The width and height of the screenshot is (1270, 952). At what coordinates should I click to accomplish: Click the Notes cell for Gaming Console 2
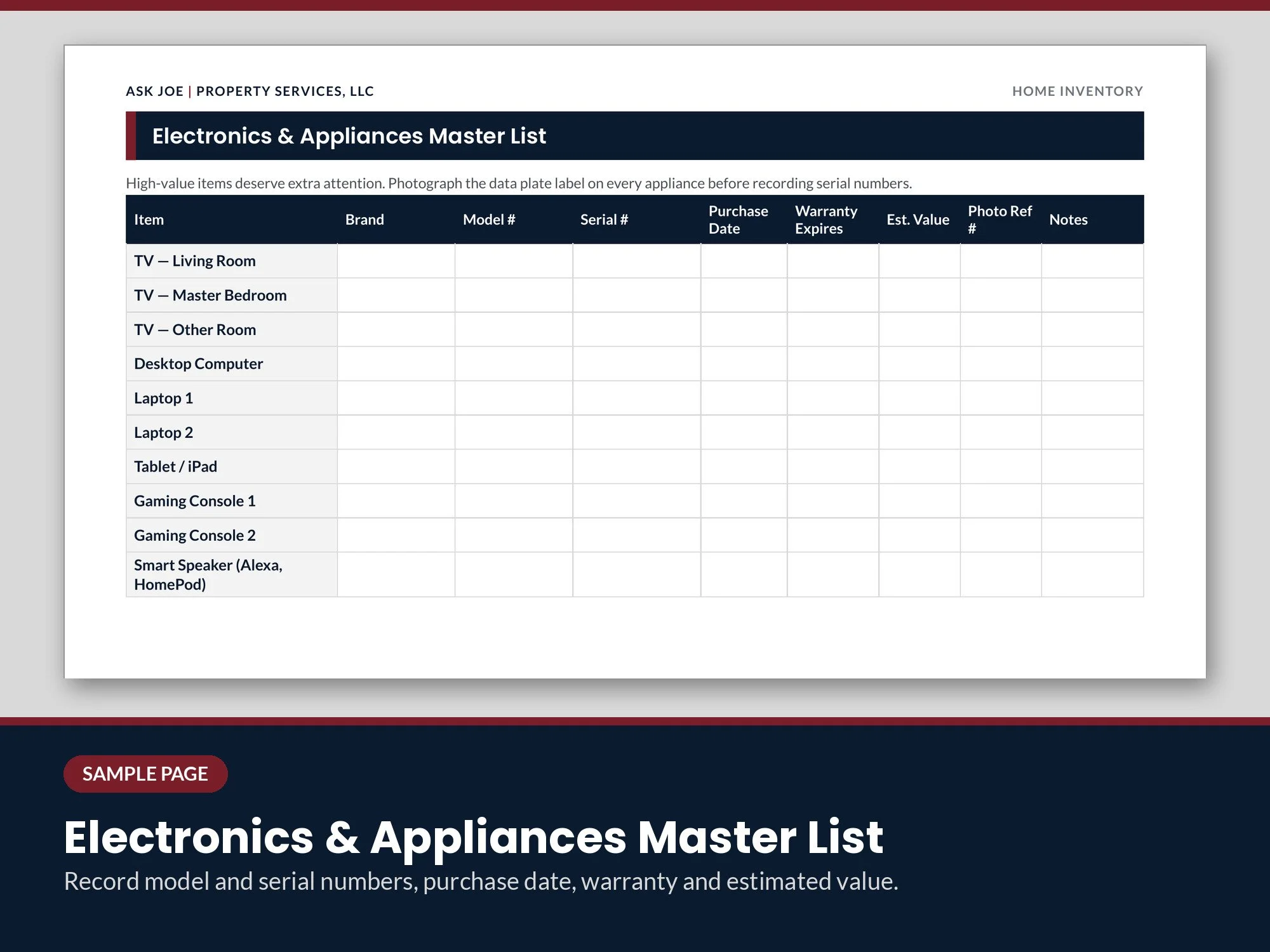coord(1093,535)
